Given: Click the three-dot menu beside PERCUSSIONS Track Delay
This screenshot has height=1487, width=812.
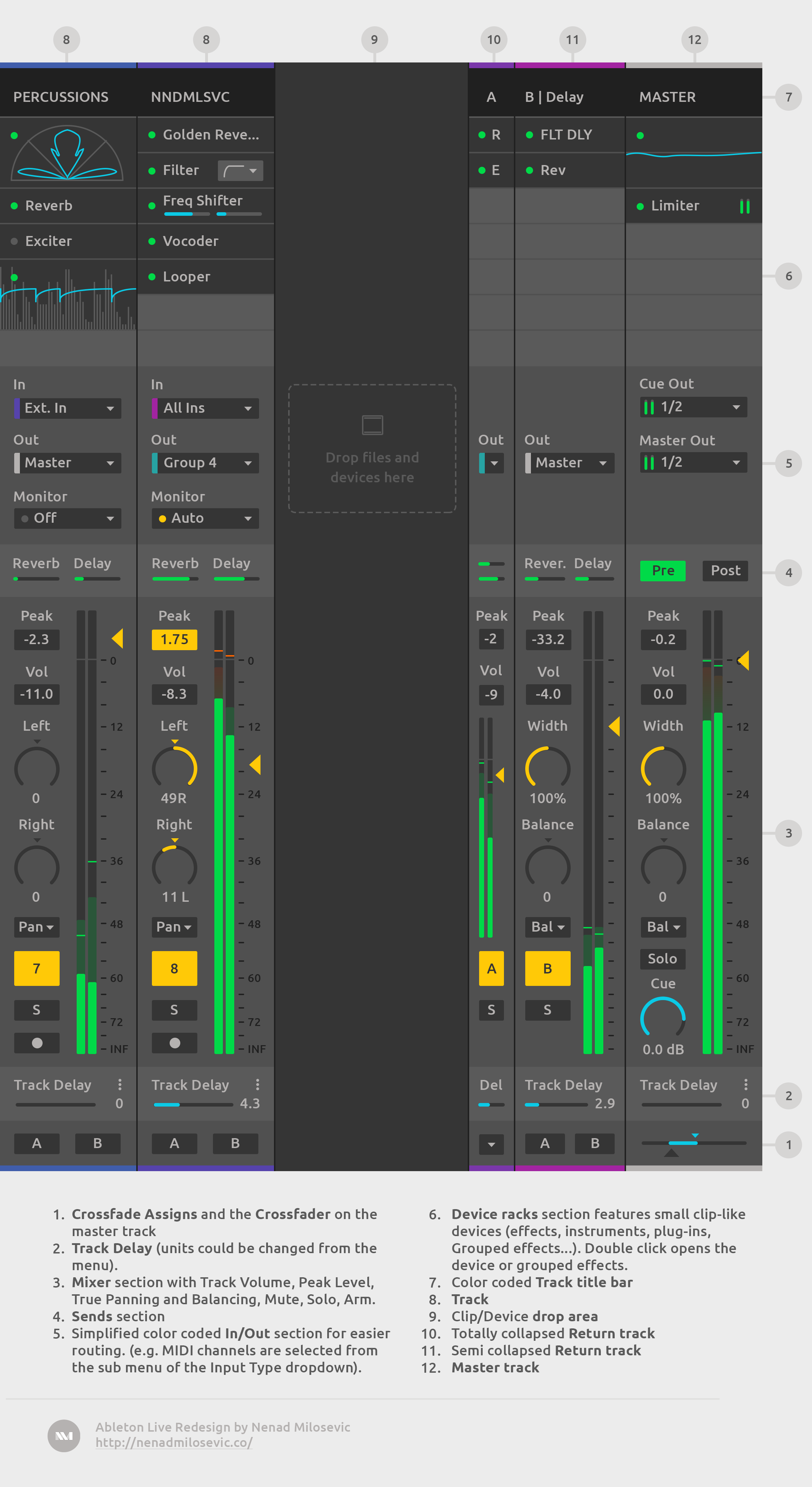Looking at the screenshot, I should (x=120, y=1085).
